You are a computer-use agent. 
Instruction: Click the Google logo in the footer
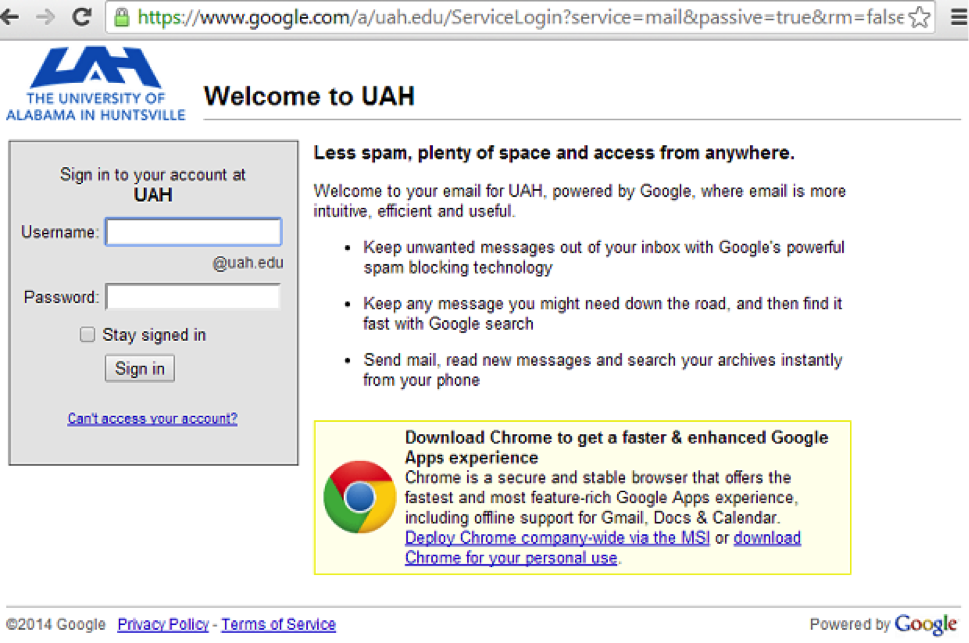(926, 624)
